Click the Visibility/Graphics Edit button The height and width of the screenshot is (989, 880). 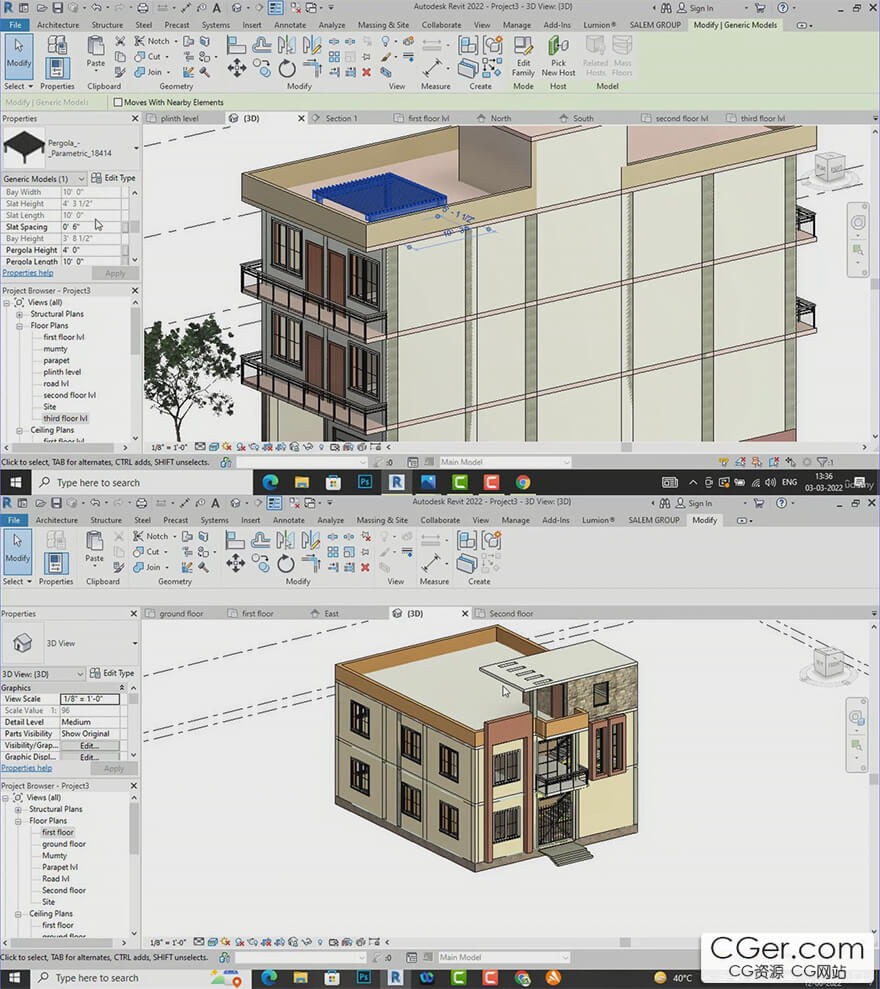pyautogui.click(x=90, y=745)
